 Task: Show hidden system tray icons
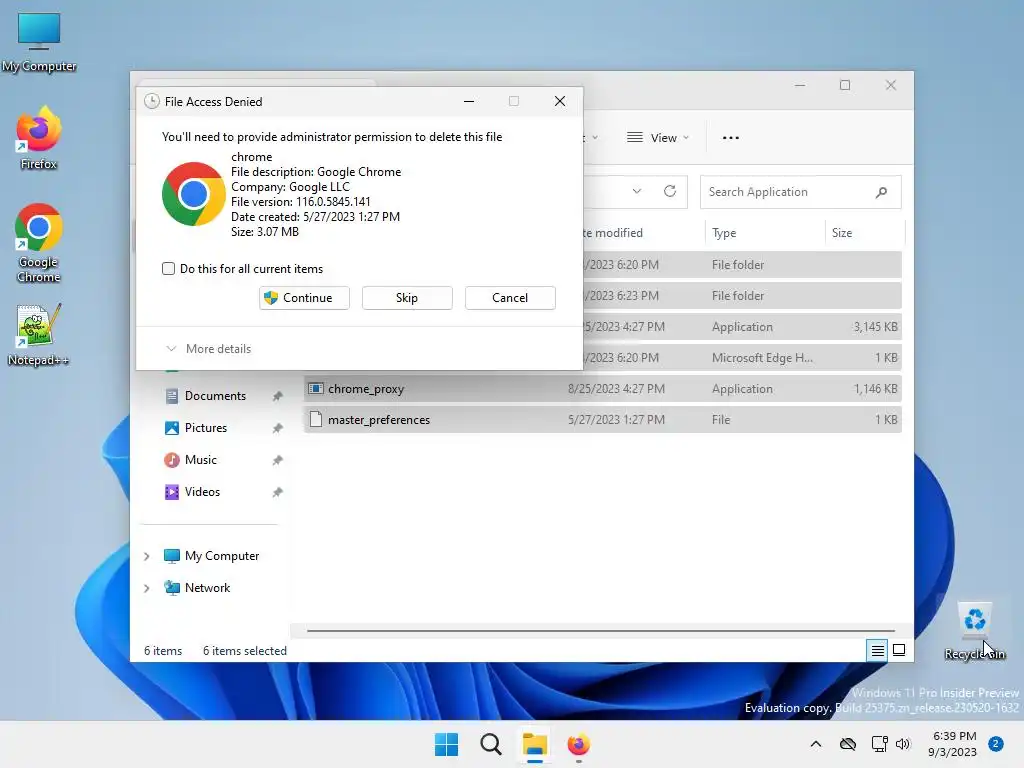pyautogui.click(x=816, y=744)
